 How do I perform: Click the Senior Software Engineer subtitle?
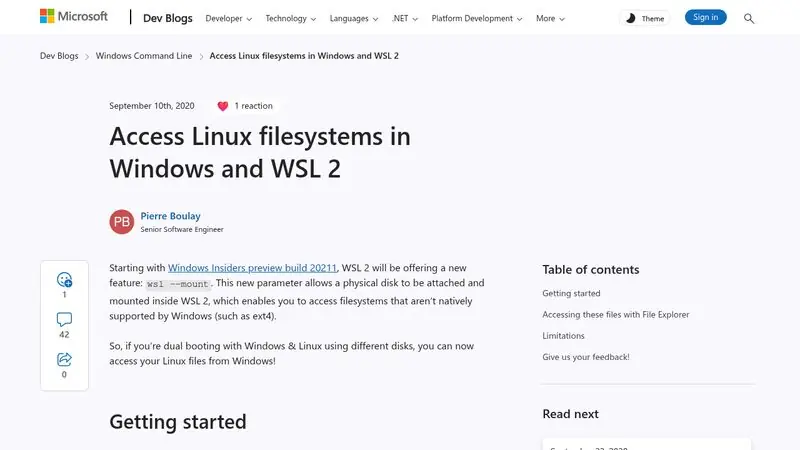pos(182,230)
